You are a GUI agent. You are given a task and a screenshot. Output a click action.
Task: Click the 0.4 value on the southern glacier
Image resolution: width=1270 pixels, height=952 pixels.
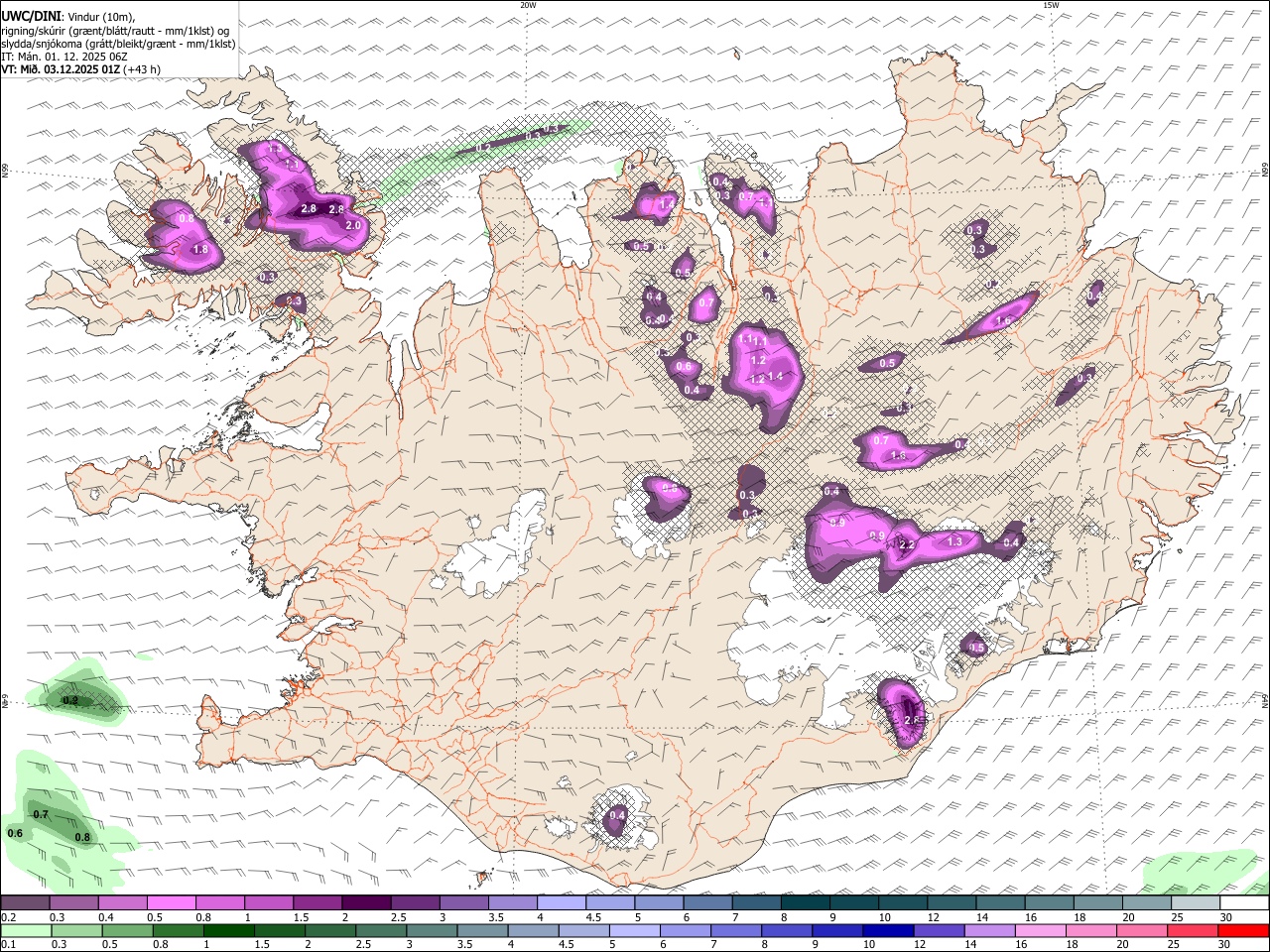(617, 815)
